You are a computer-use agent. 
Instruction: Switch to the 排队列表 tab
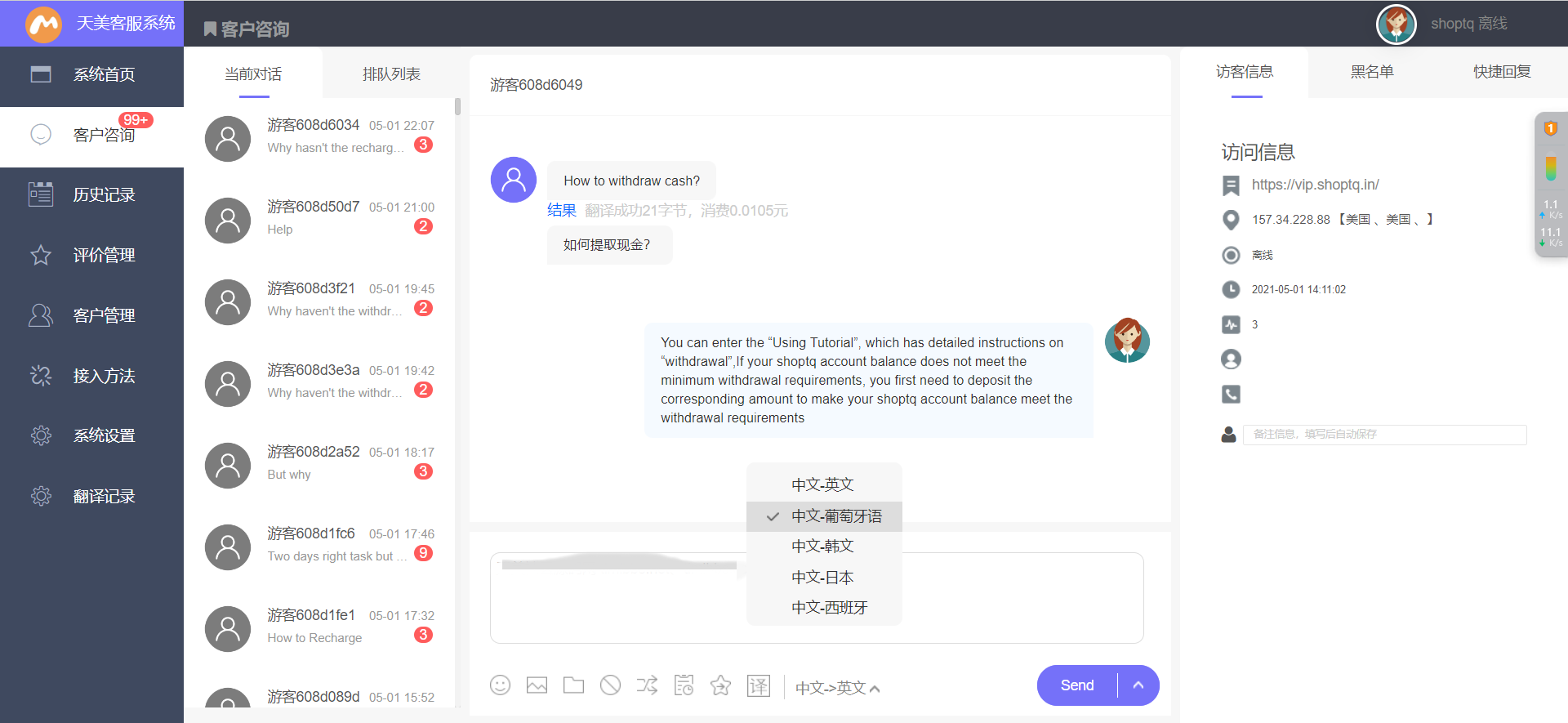pyautogui.click(x=391, y=74)
